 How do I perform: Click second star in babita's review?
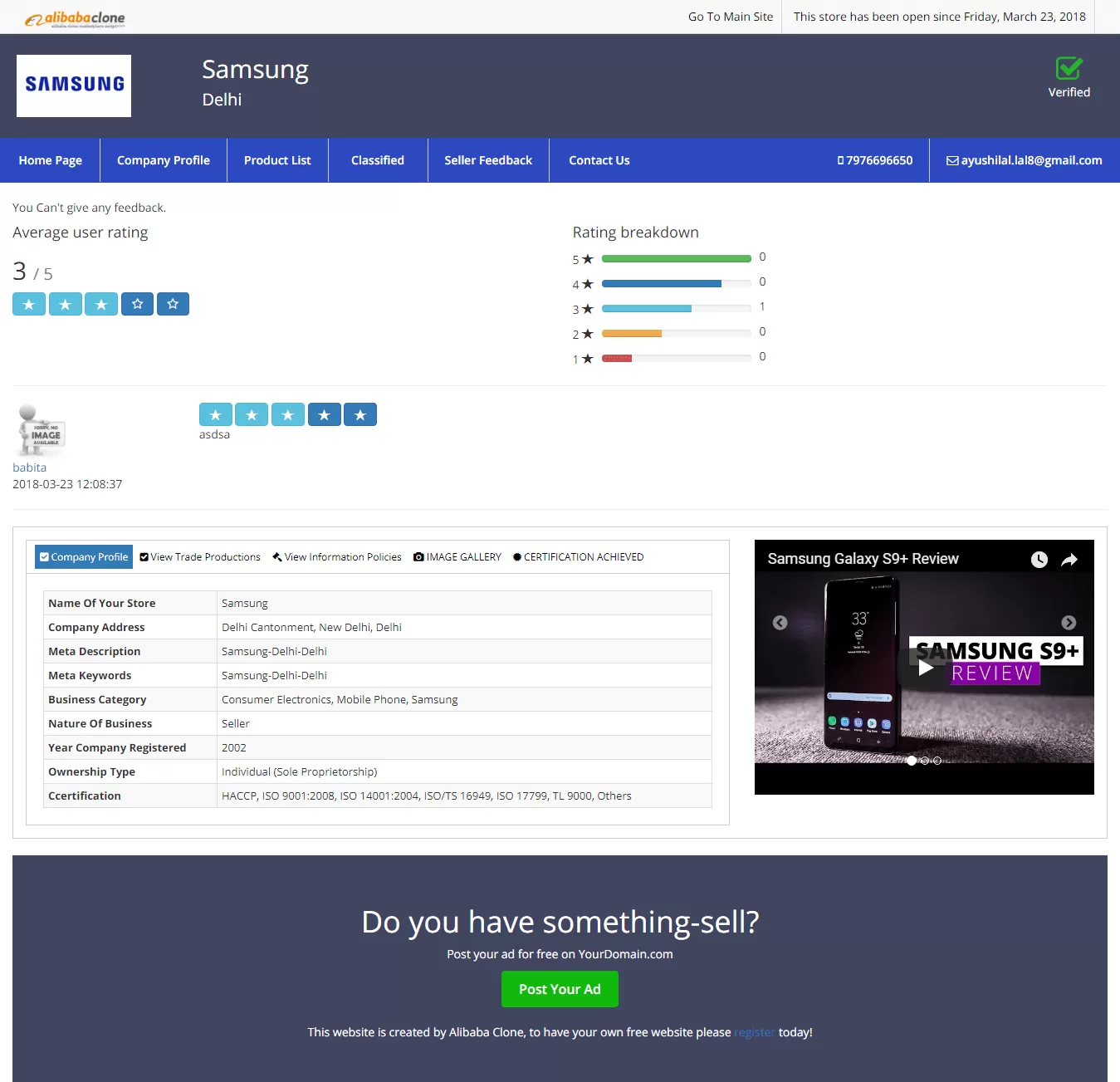pyautogui.click(x=252, y=414)
